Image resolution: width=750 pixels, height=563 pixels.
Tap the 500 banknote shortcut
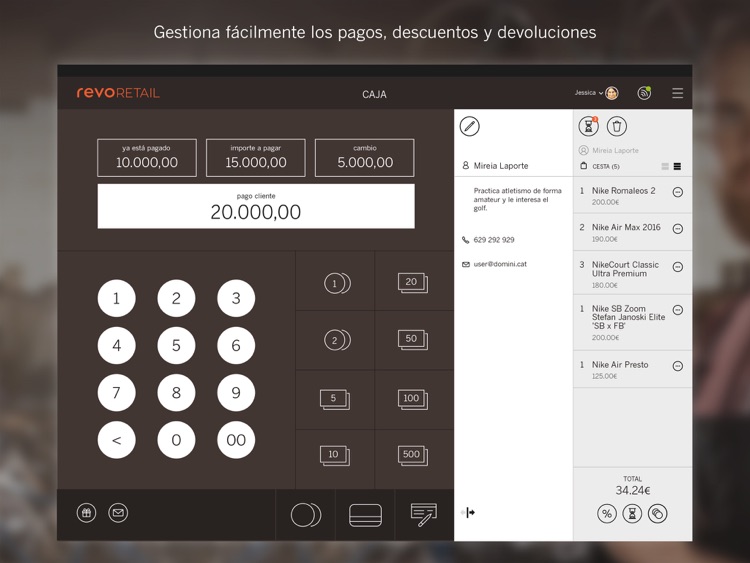pos(414,456)
